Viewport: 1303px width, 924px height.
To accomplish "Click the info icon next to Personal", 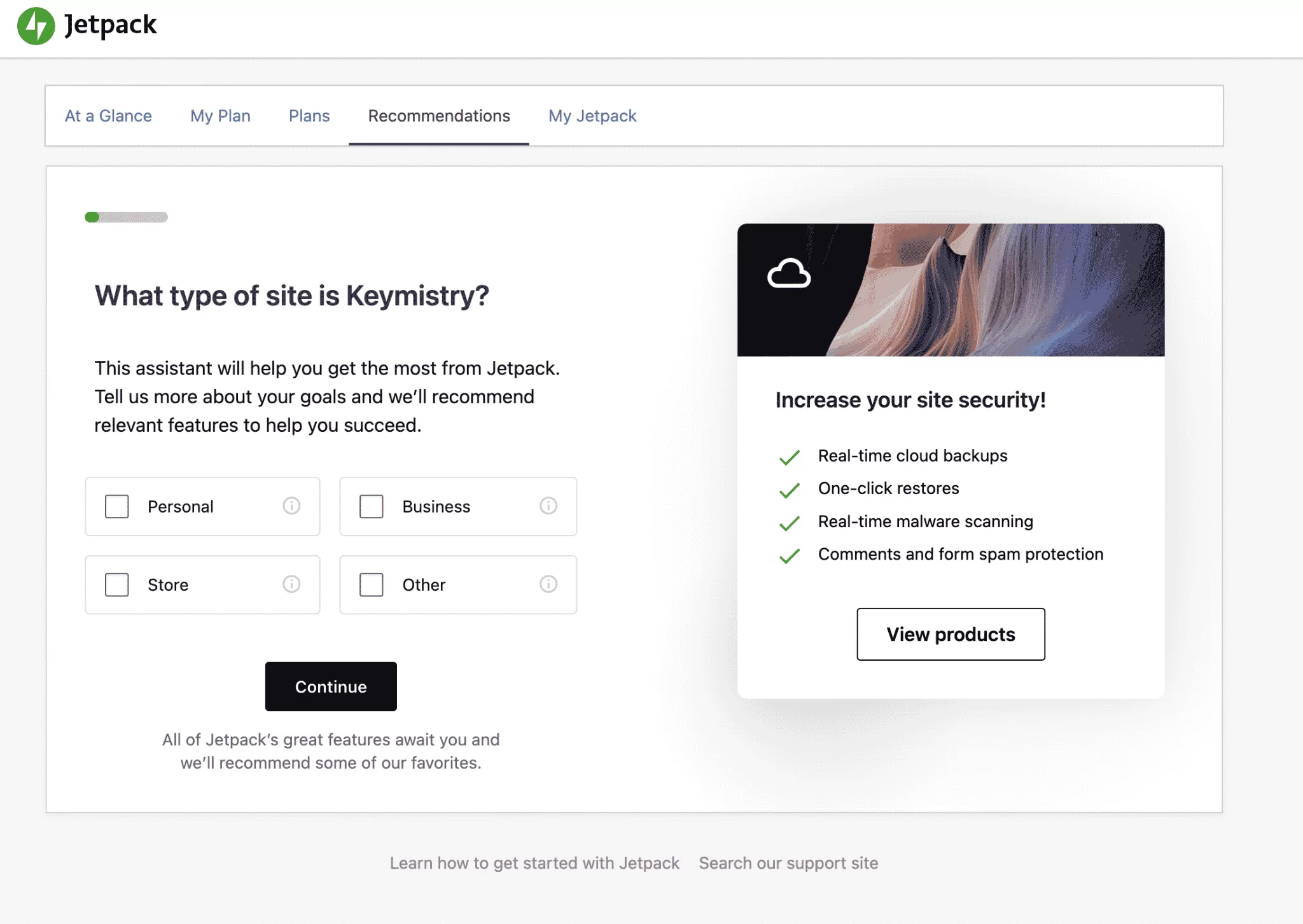I will pos(291,506).
